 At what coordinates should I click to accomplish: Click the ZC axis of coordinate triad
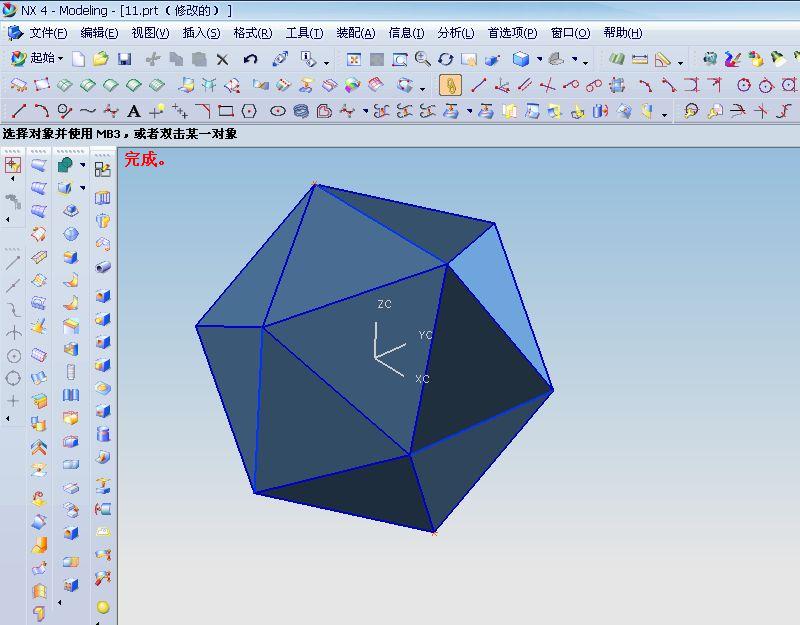tap(376, 339)
